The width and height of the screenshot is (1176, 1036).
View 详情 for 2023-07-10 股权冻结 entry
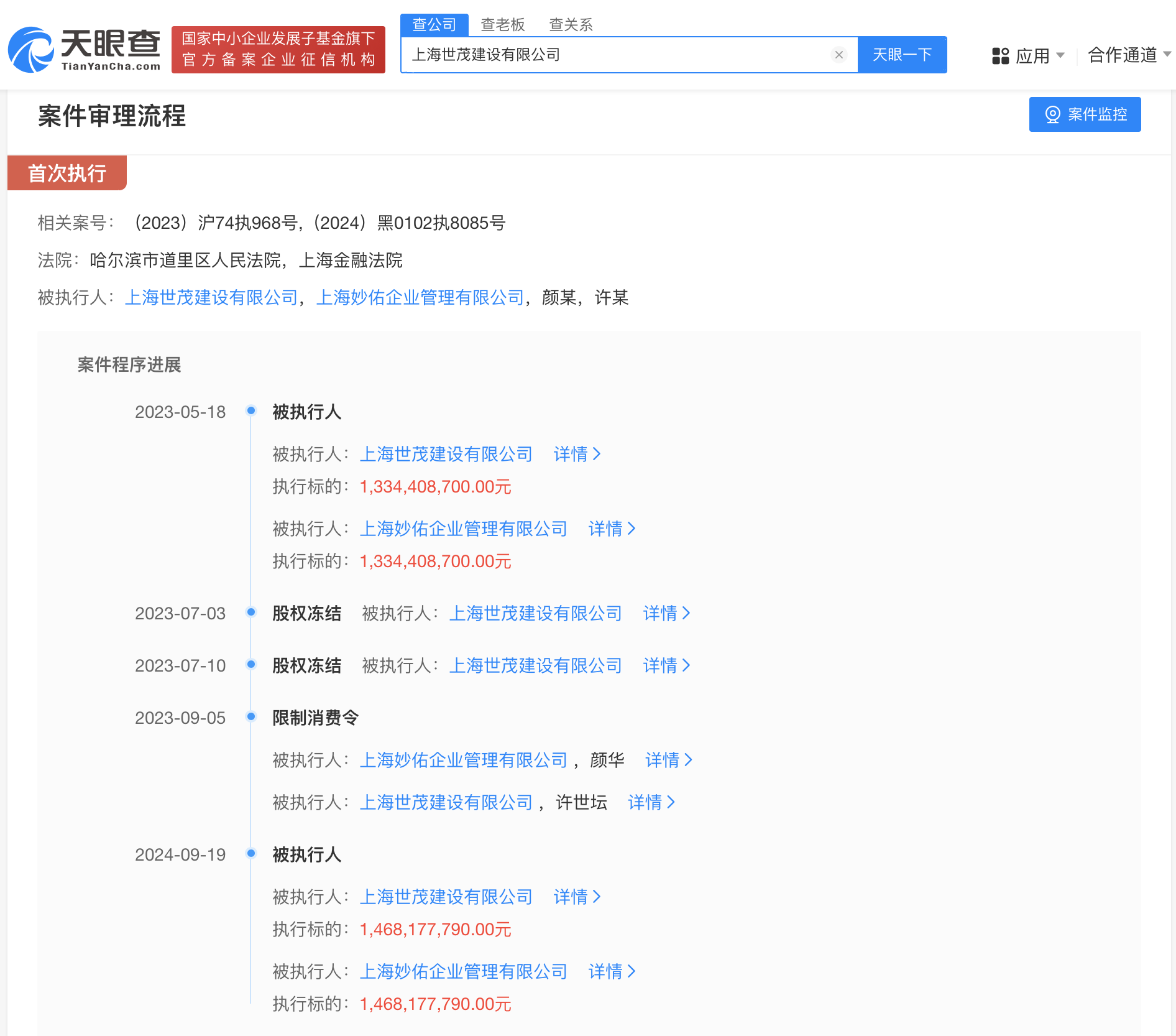pyautogui.click(x=666, y=666)
